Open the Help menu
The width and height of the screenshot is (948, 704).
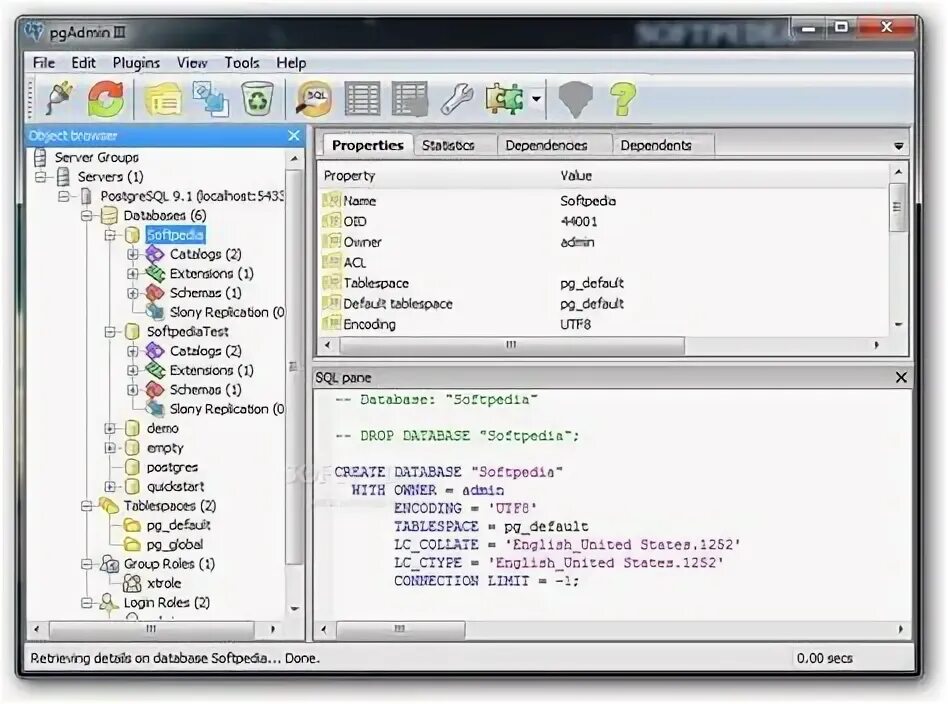click(291, 63)
